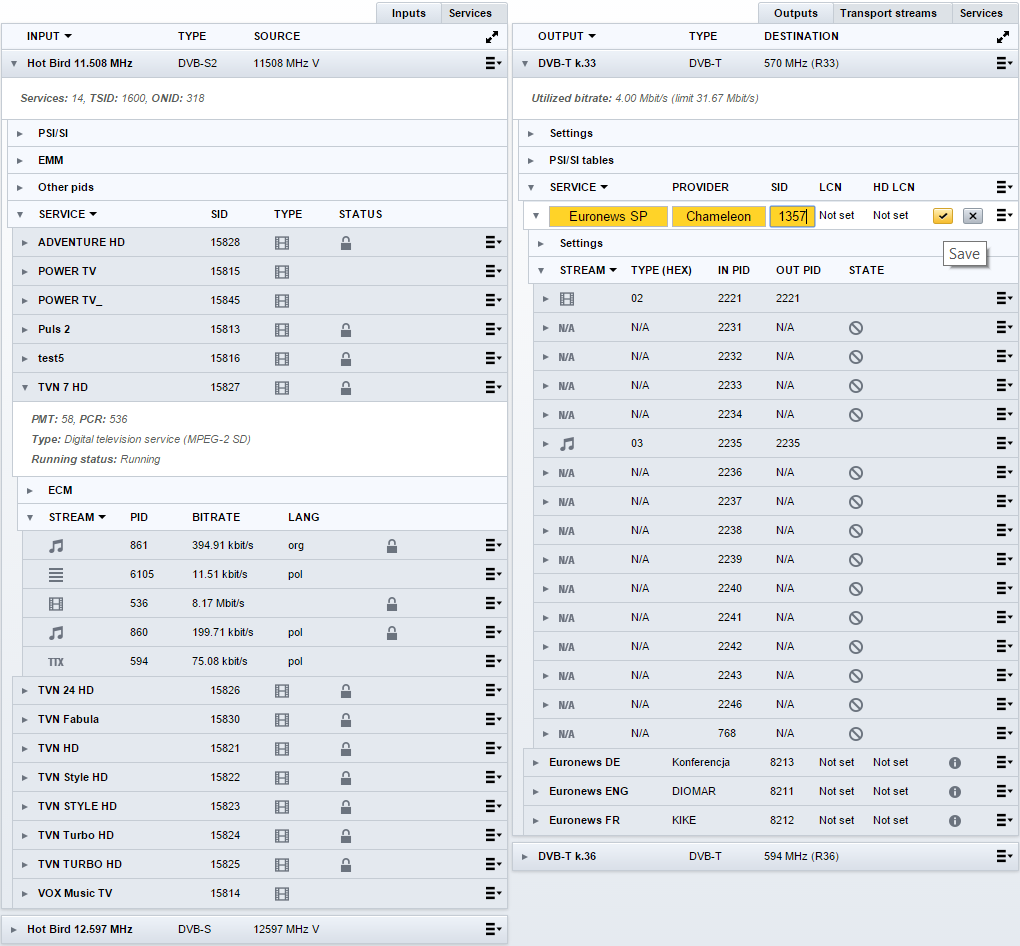The image size is (1020, 946).
Task: Show info for Euronews ENG service
Action: pyautogui.click(x=955, y=792)
